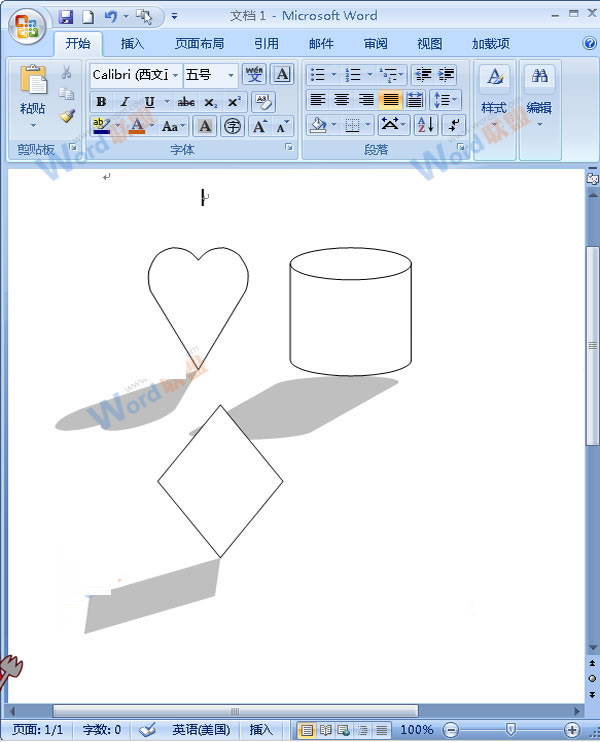Open the 视图 ribbon tab
600x742 pixels.
430,44
